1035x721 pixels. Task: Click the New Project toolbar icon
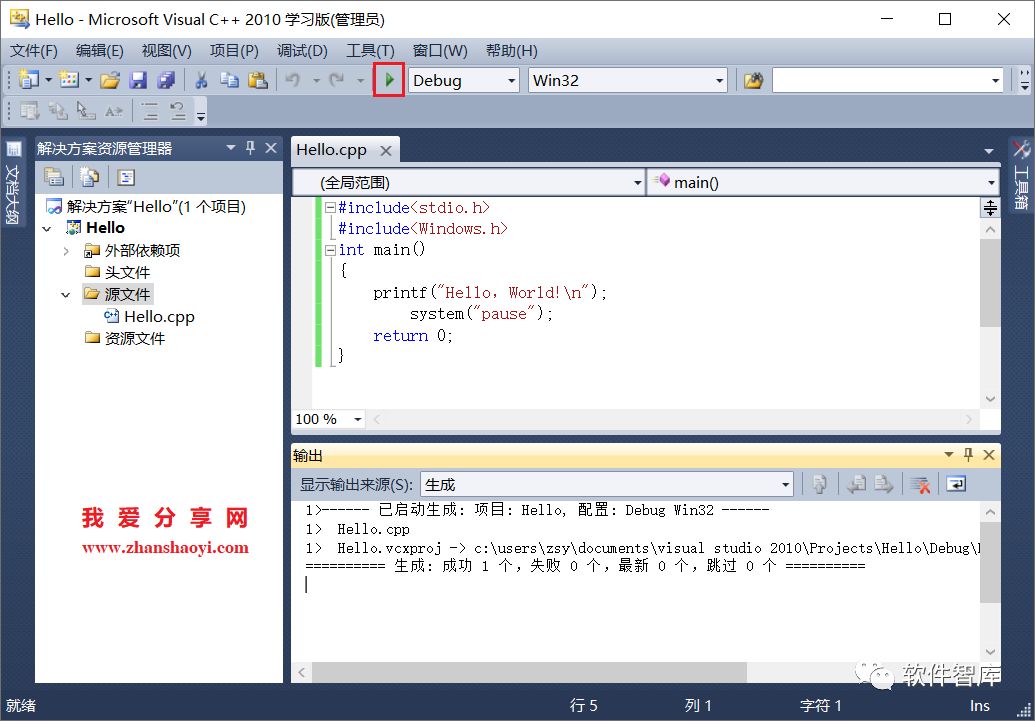coord(28,81)
